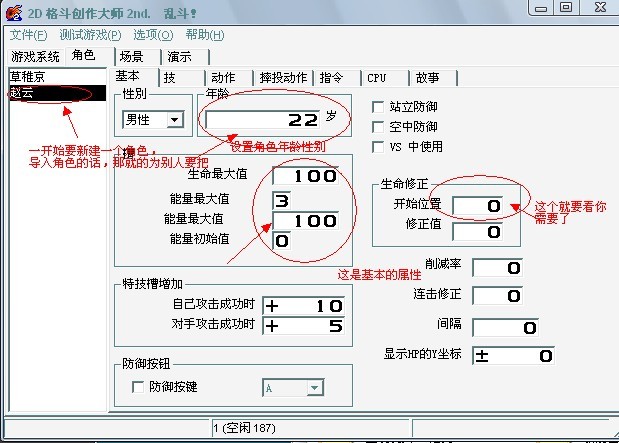Enable the 防御按键 checkbox
The width and height of the screenshot is (619, 443).
[137, 387]
